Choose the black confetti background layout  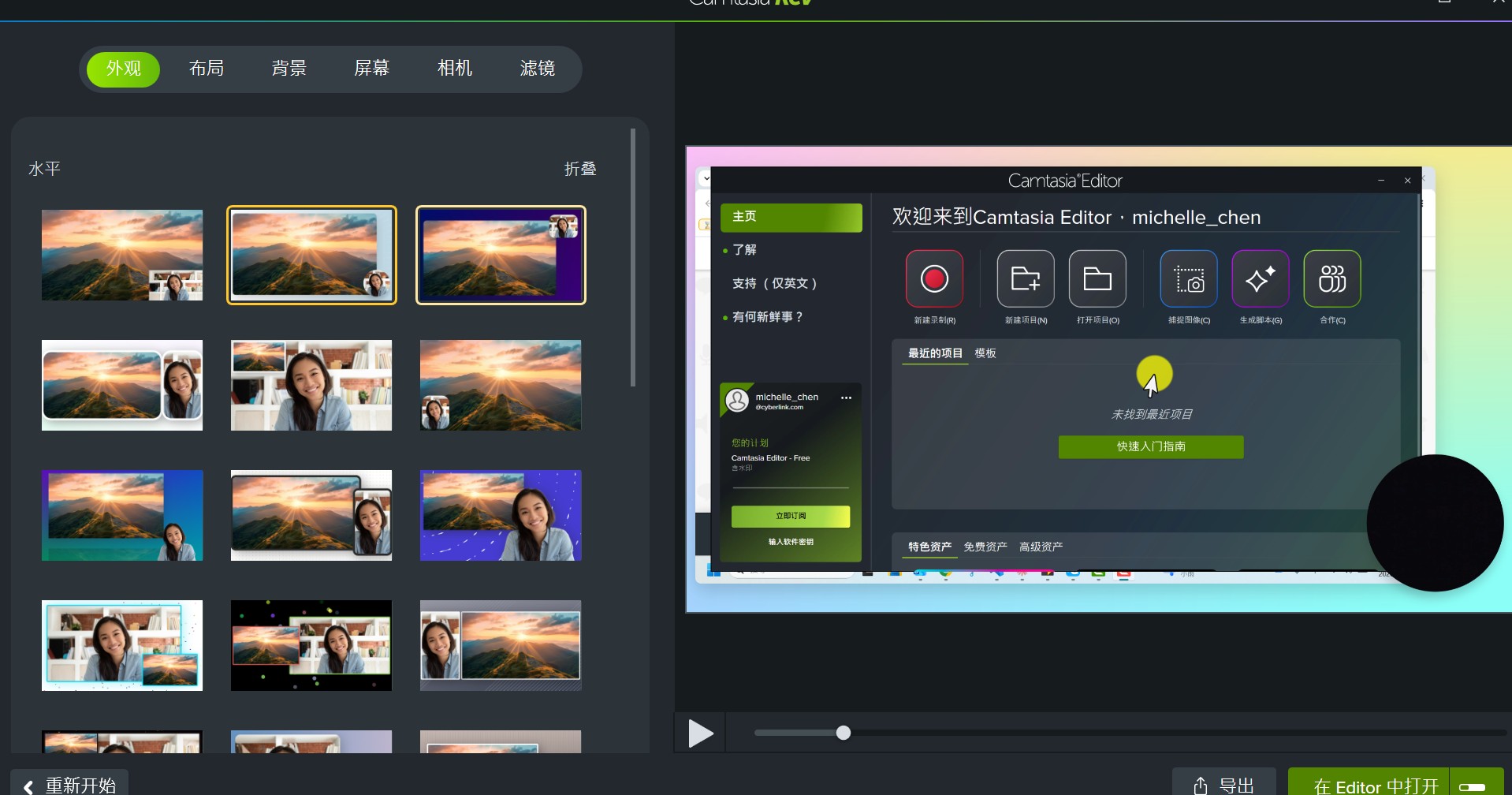tap(311, 645)
